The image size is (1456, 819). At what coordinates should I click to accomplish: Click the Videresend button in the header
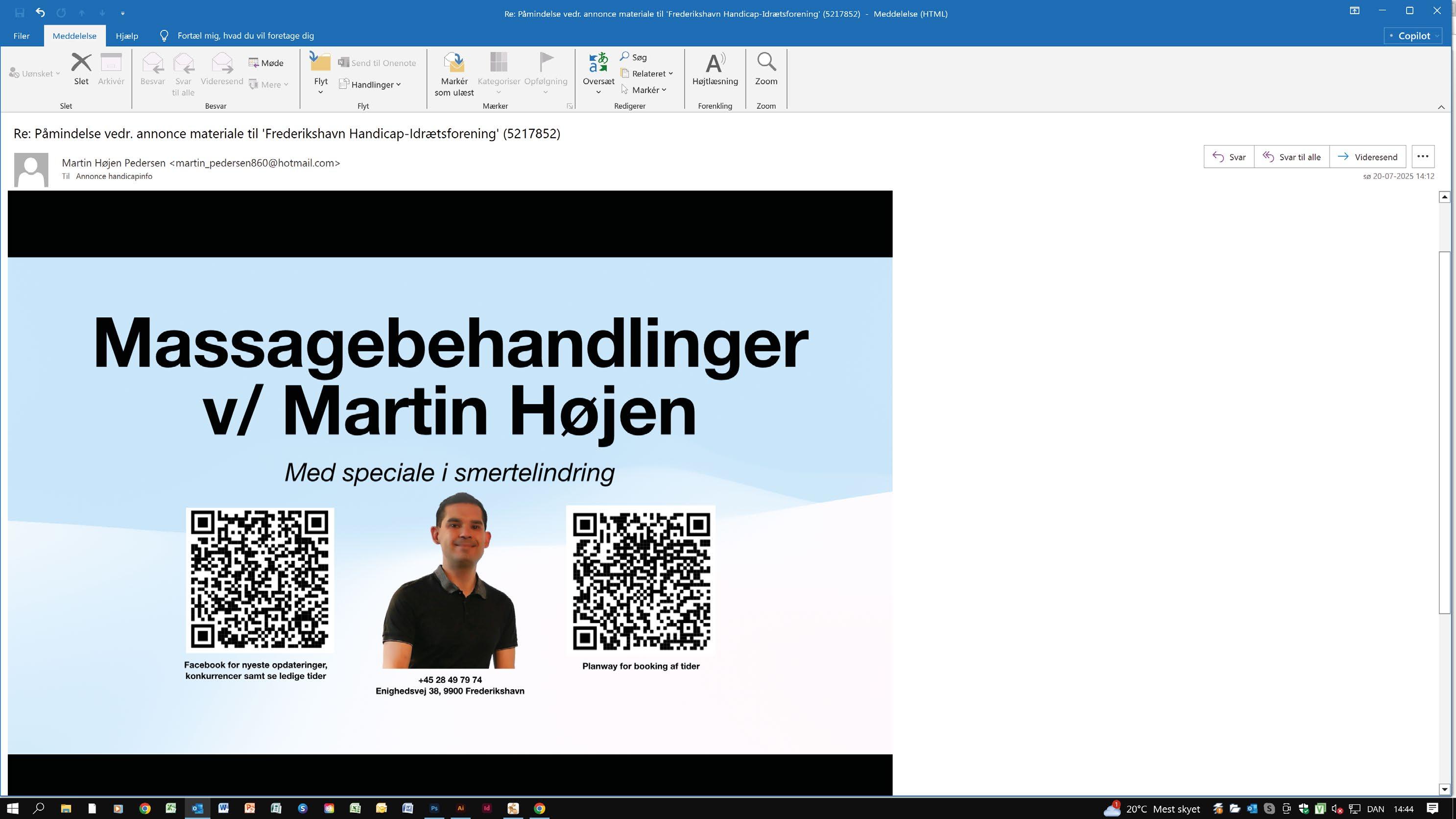(x=1367, y=157)
